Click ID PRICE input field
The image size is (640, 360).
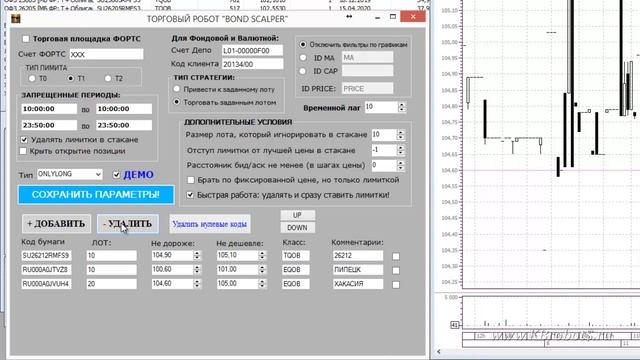click(x=367, y=89)
